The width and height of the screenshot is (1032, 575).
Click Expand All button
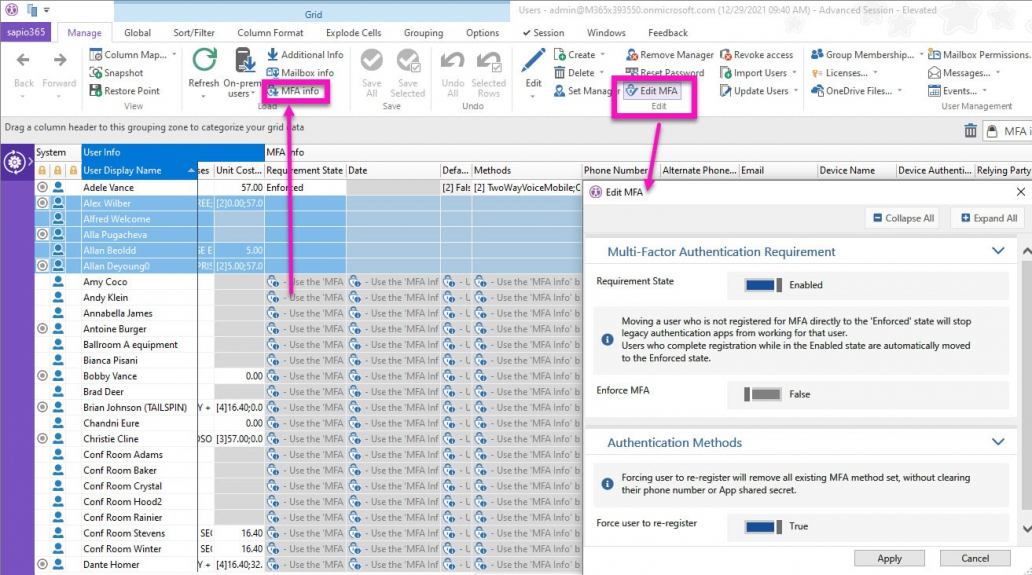989,218
